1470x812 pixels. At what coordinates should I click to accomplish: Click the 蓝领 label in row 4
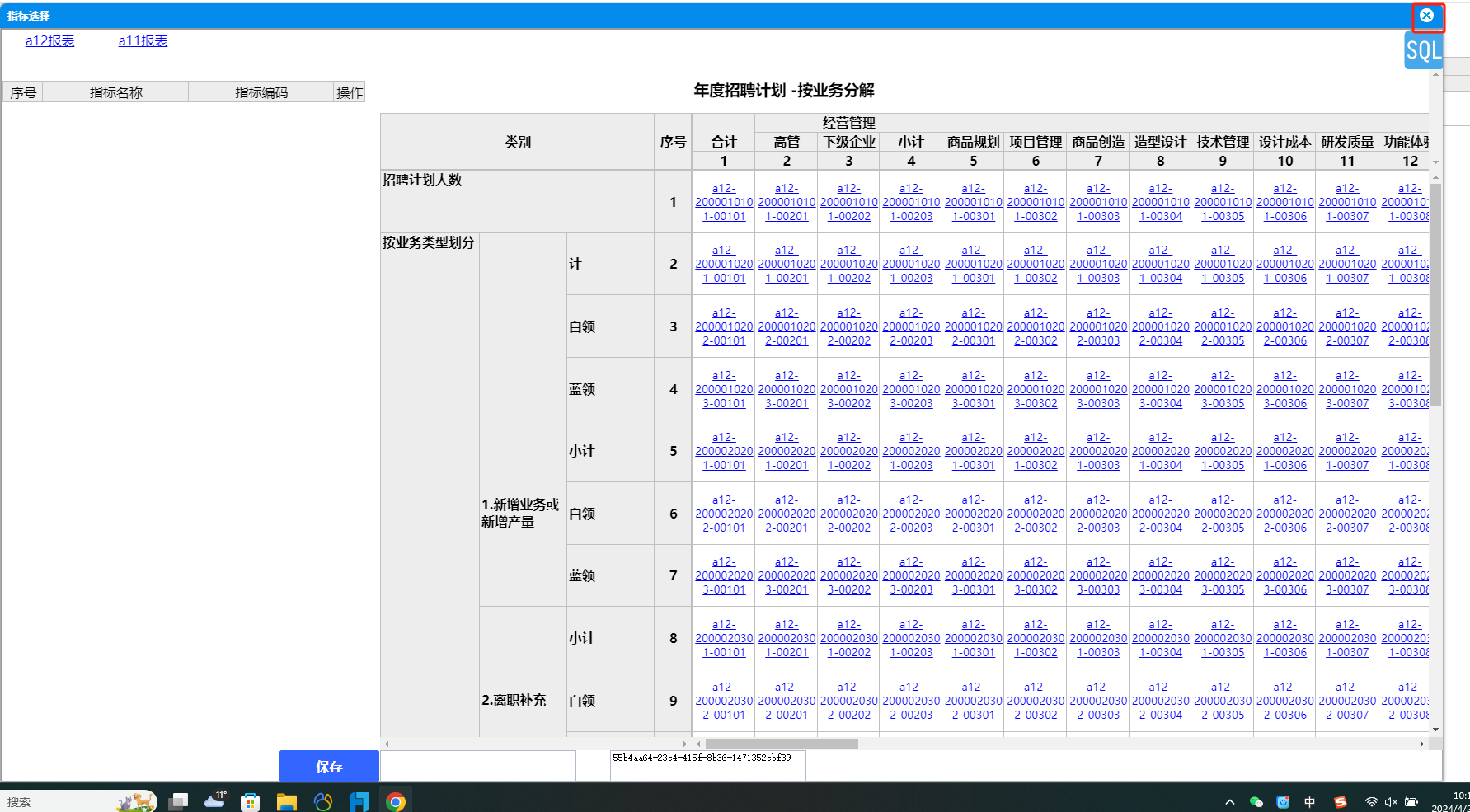pyautogui.click(x=582, y=389)
